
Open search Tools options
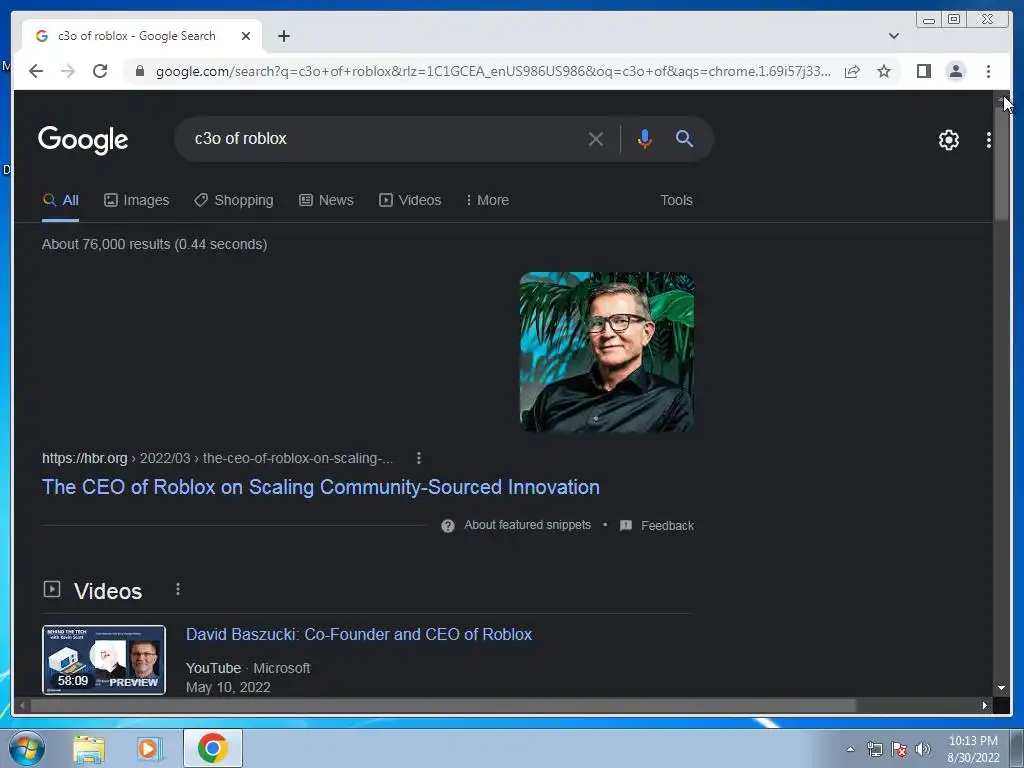676,200
